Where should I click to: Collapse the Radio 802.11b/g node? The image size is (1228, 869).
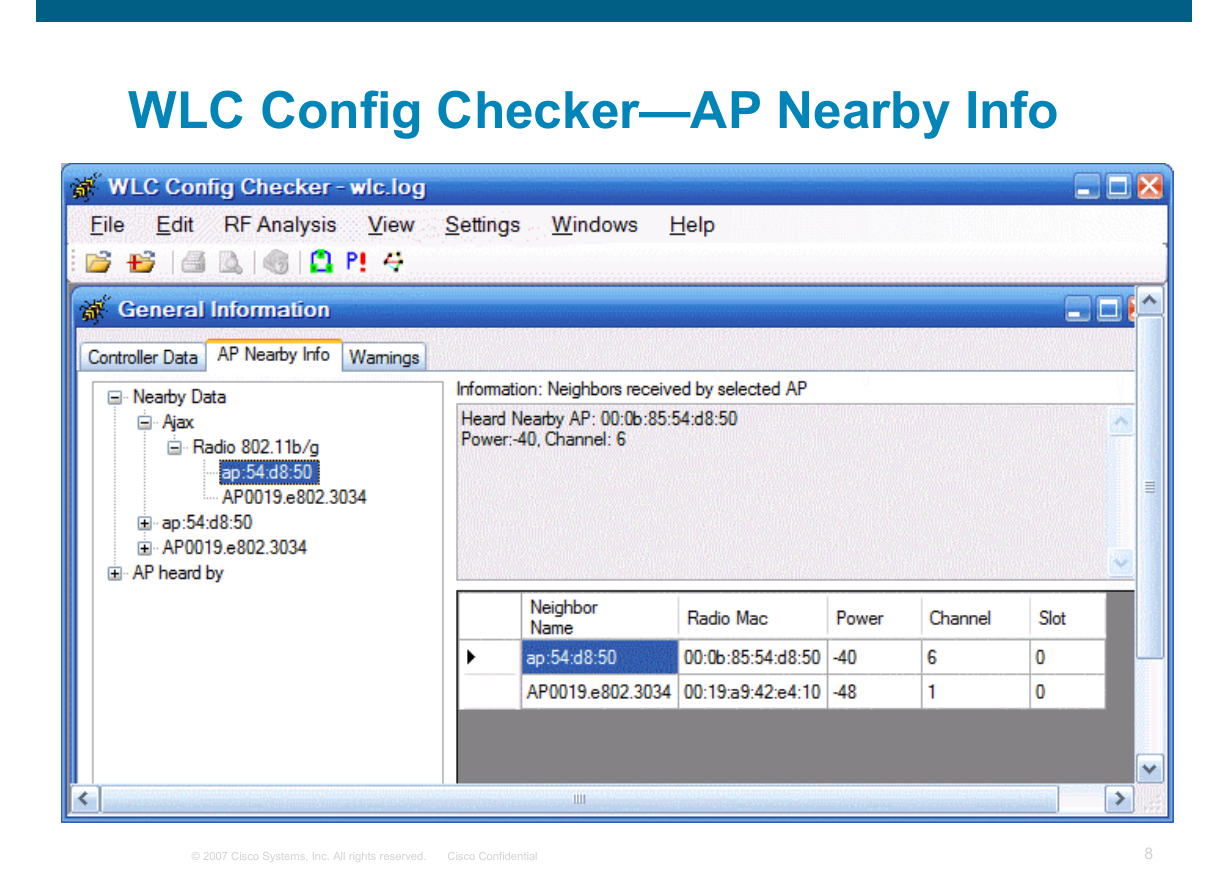175,447
